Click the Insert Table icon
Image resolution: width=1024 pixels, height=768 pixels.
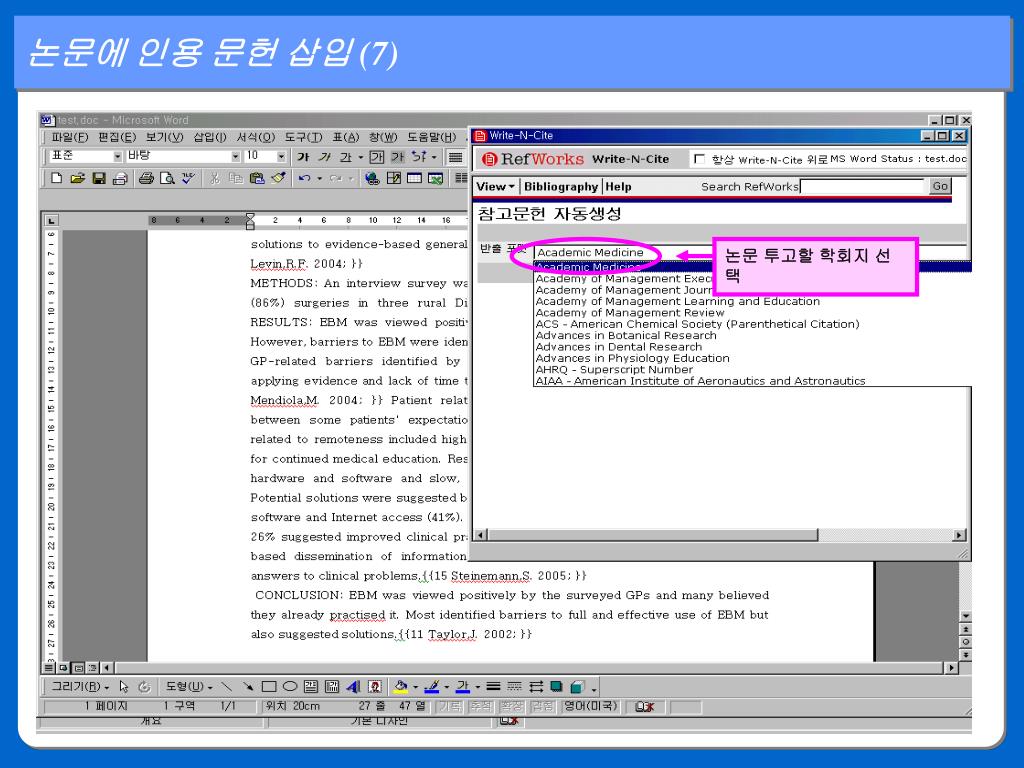point(414,178)
